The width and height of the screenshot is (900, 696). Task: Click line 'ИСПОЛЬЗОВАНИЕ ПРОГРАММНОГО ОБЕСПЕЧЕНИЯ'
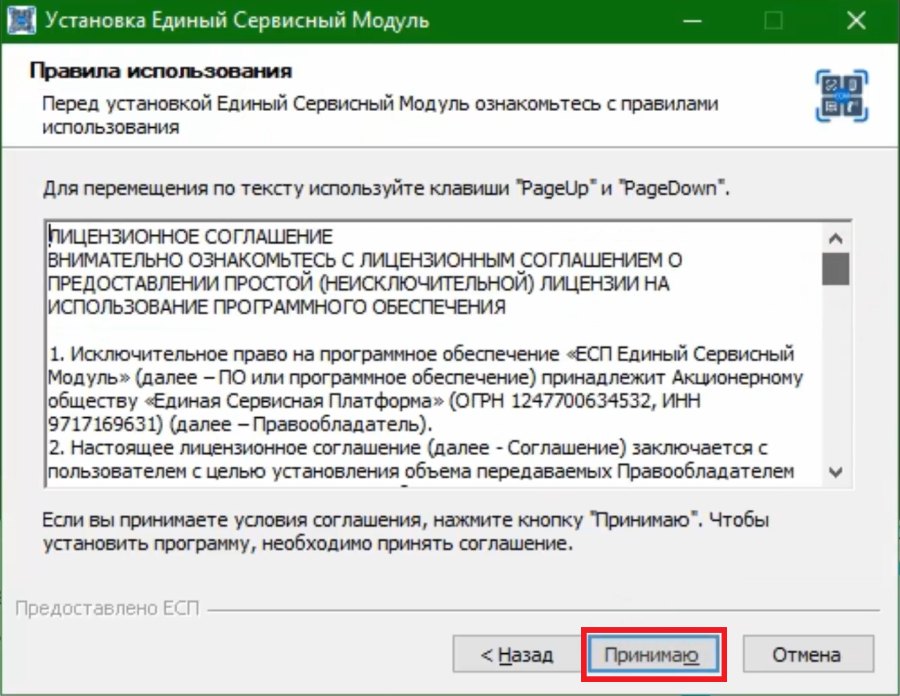point(277,307)
